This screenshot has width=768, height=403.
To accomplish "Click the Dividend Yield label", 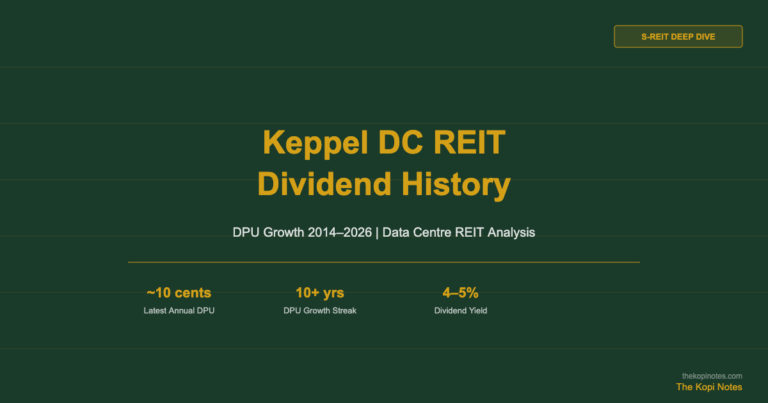I will coord(460,310).
